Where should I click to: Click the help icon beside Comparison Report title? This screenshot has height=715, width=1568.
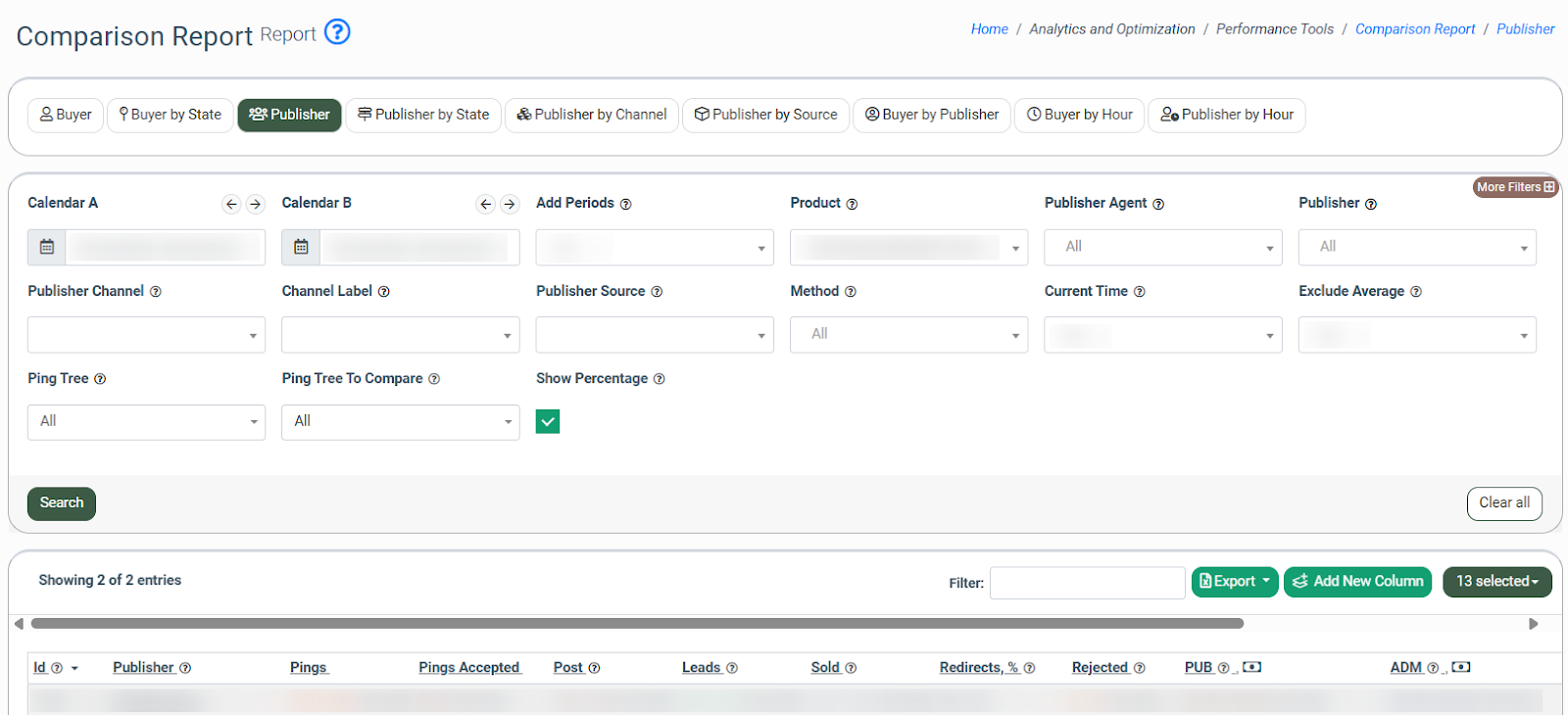click(337, 32)
